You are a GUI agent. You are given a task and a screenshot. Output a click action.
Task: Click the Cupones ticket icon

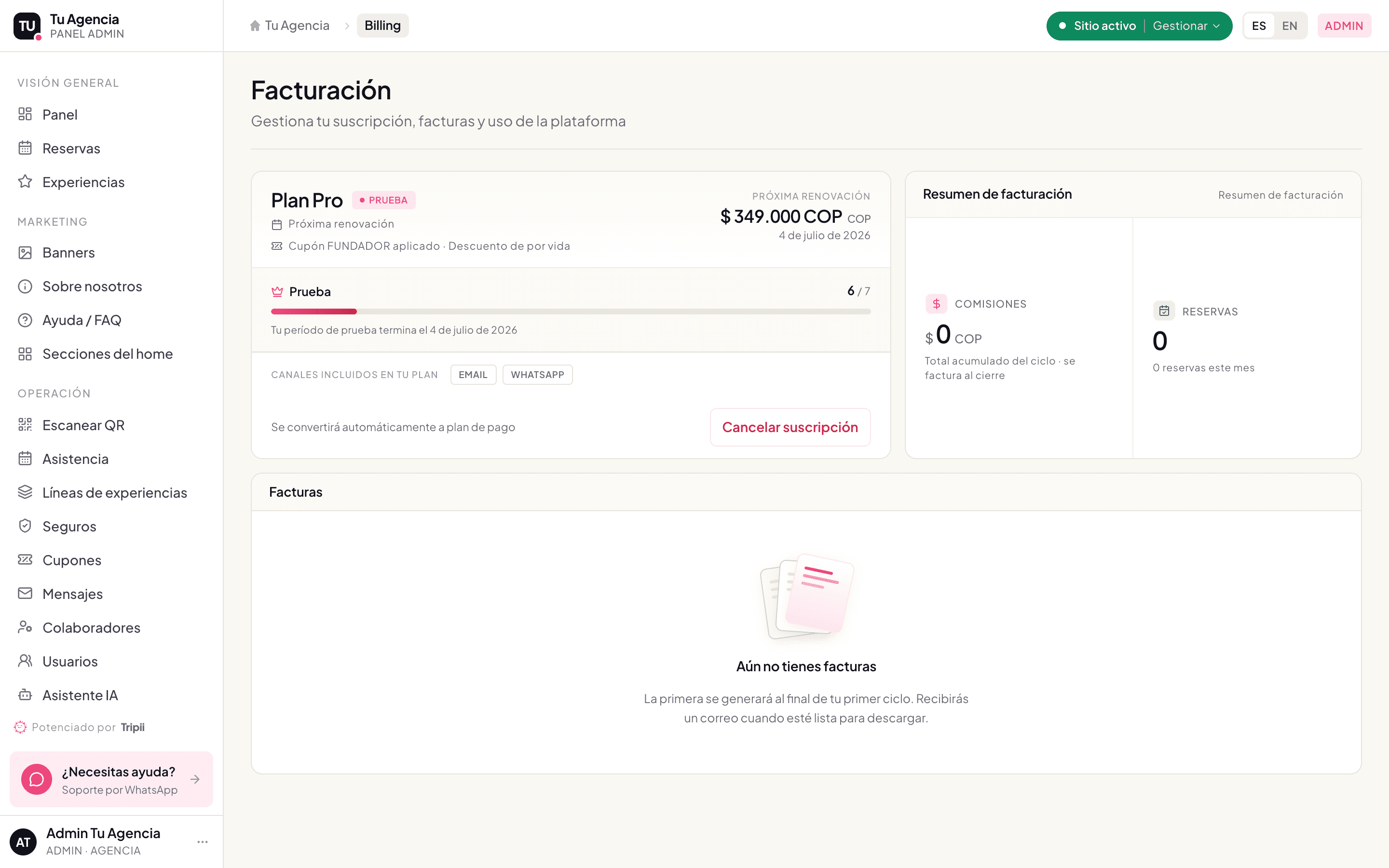click(25, 560)
